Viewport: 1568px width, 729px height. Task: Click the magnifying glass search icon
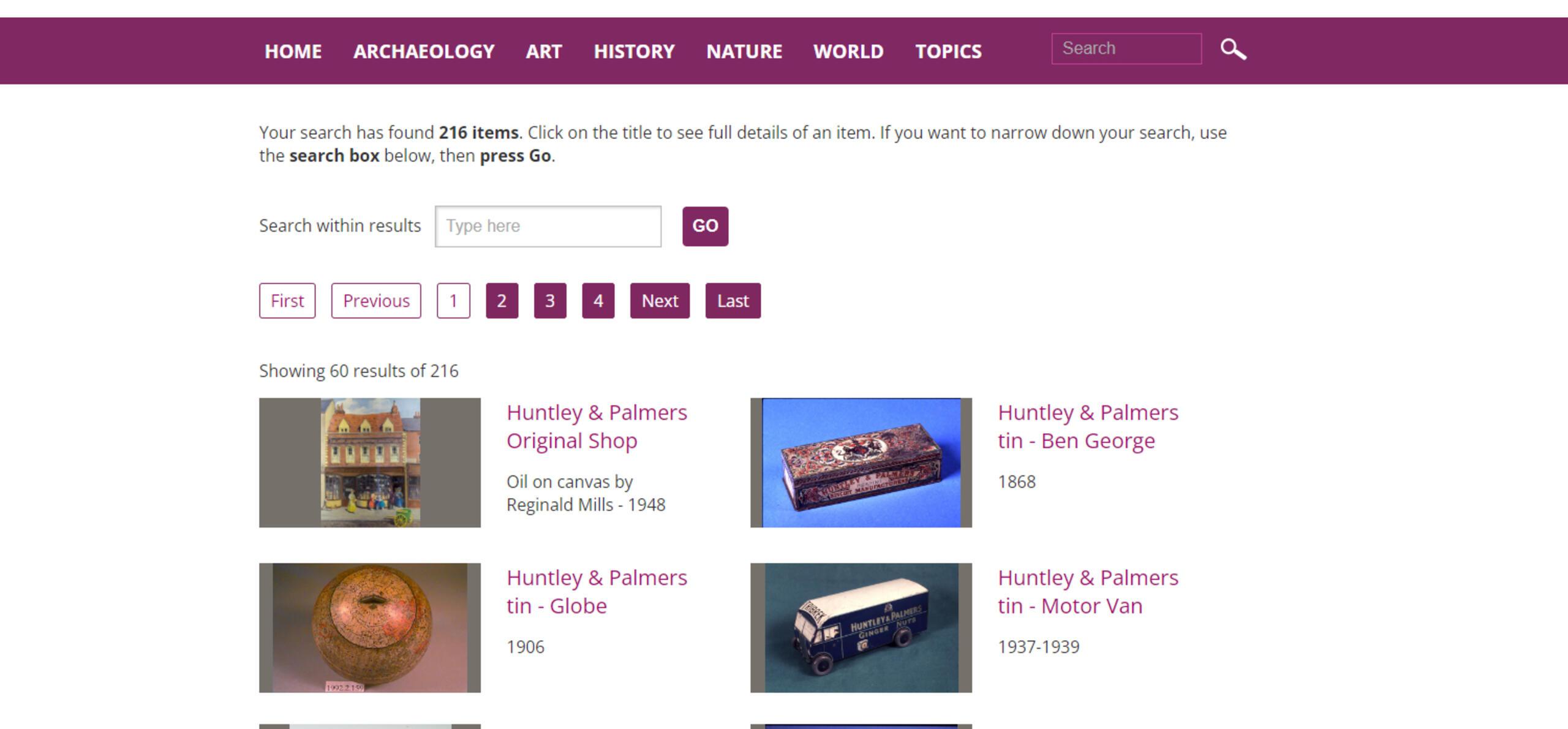click(1233, 49)
